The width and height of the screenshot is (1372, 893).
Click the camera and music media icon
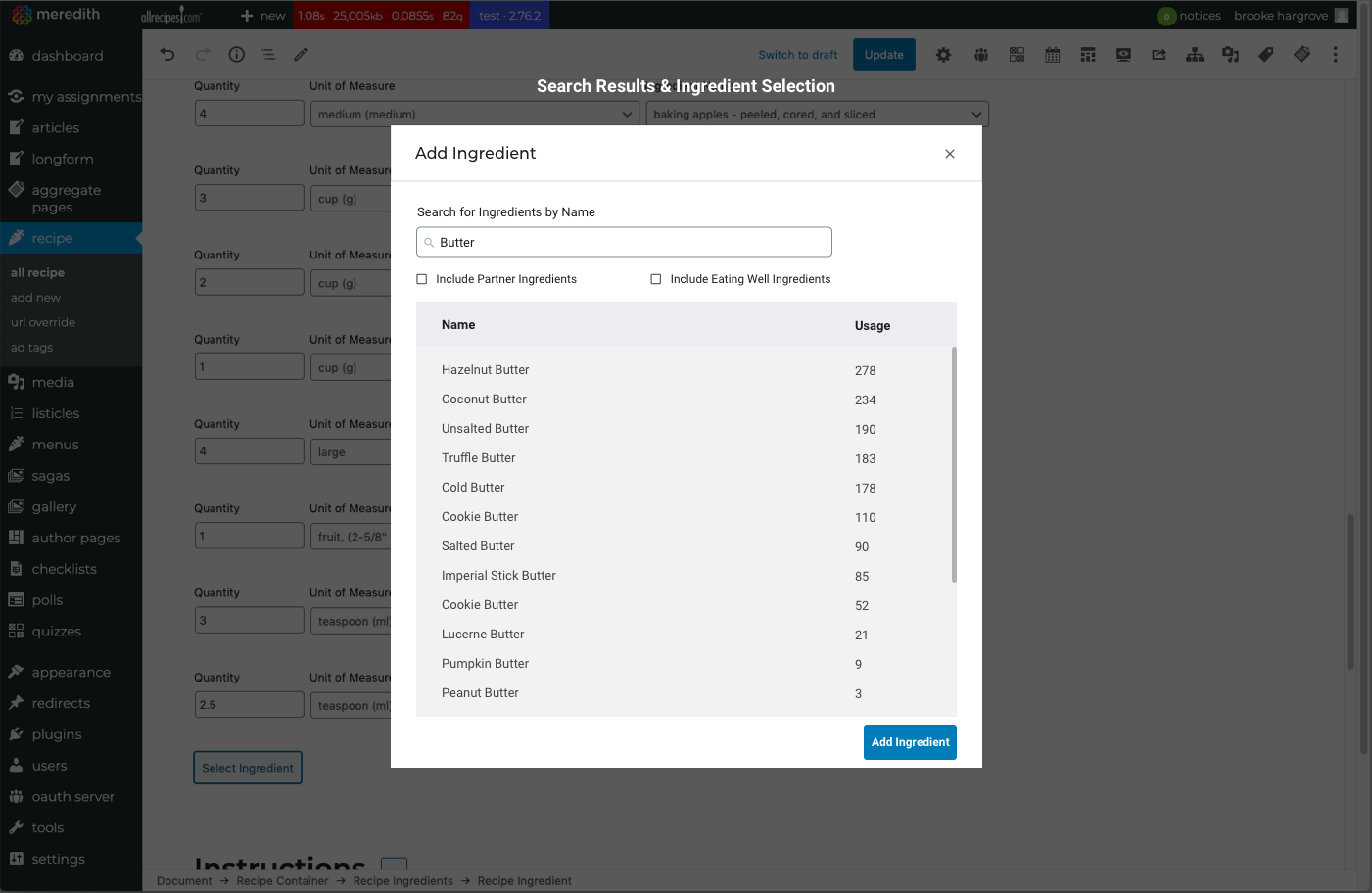click(x=1231, y=55)
